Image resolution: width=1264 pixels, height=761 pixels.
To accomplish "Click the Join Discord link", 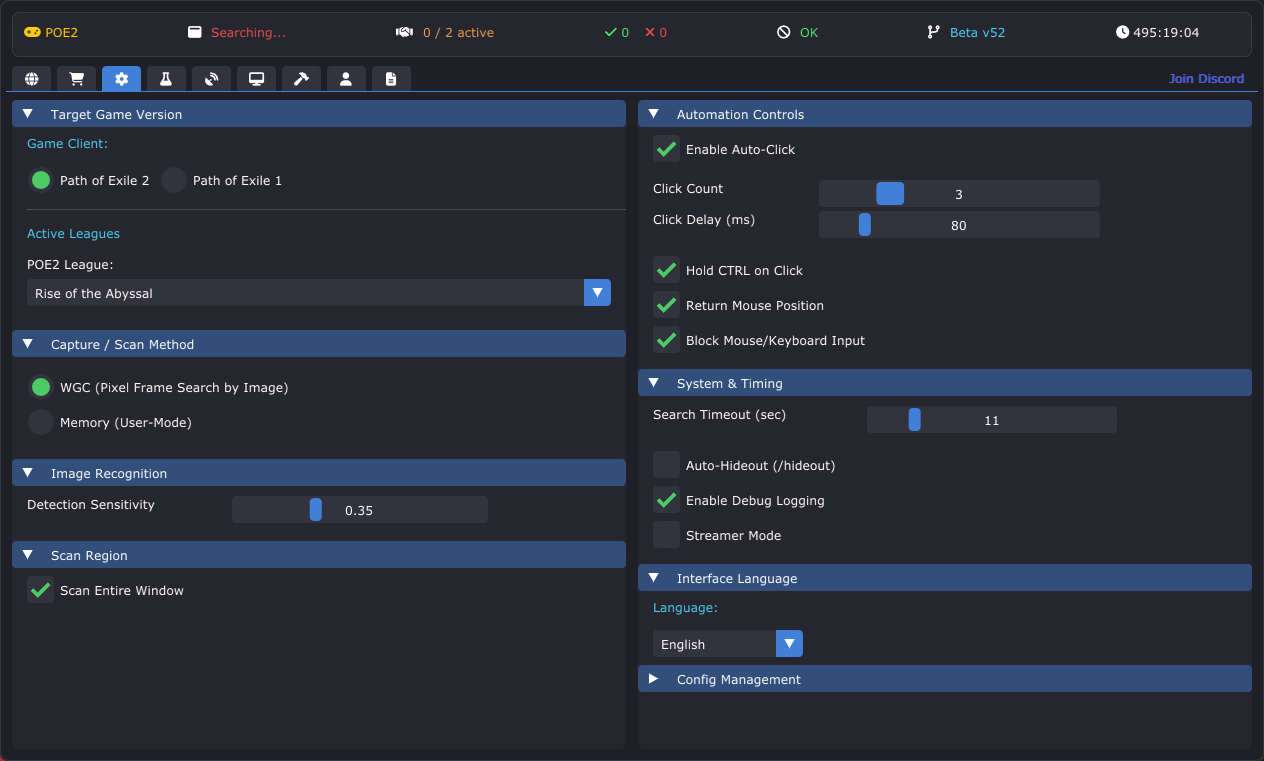I will (x=1206, y=79).
